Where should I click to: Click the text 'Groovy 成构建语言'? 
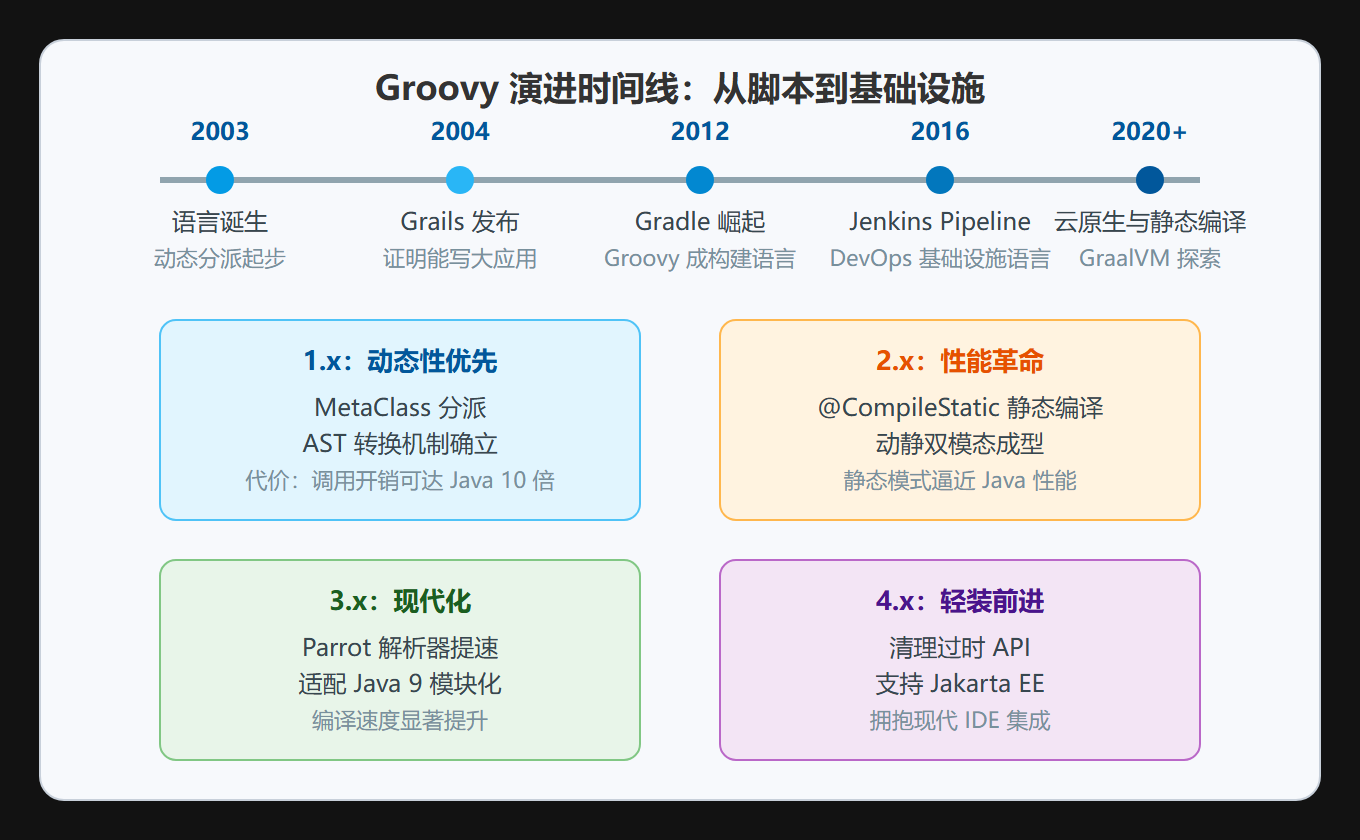click(700, 259)
